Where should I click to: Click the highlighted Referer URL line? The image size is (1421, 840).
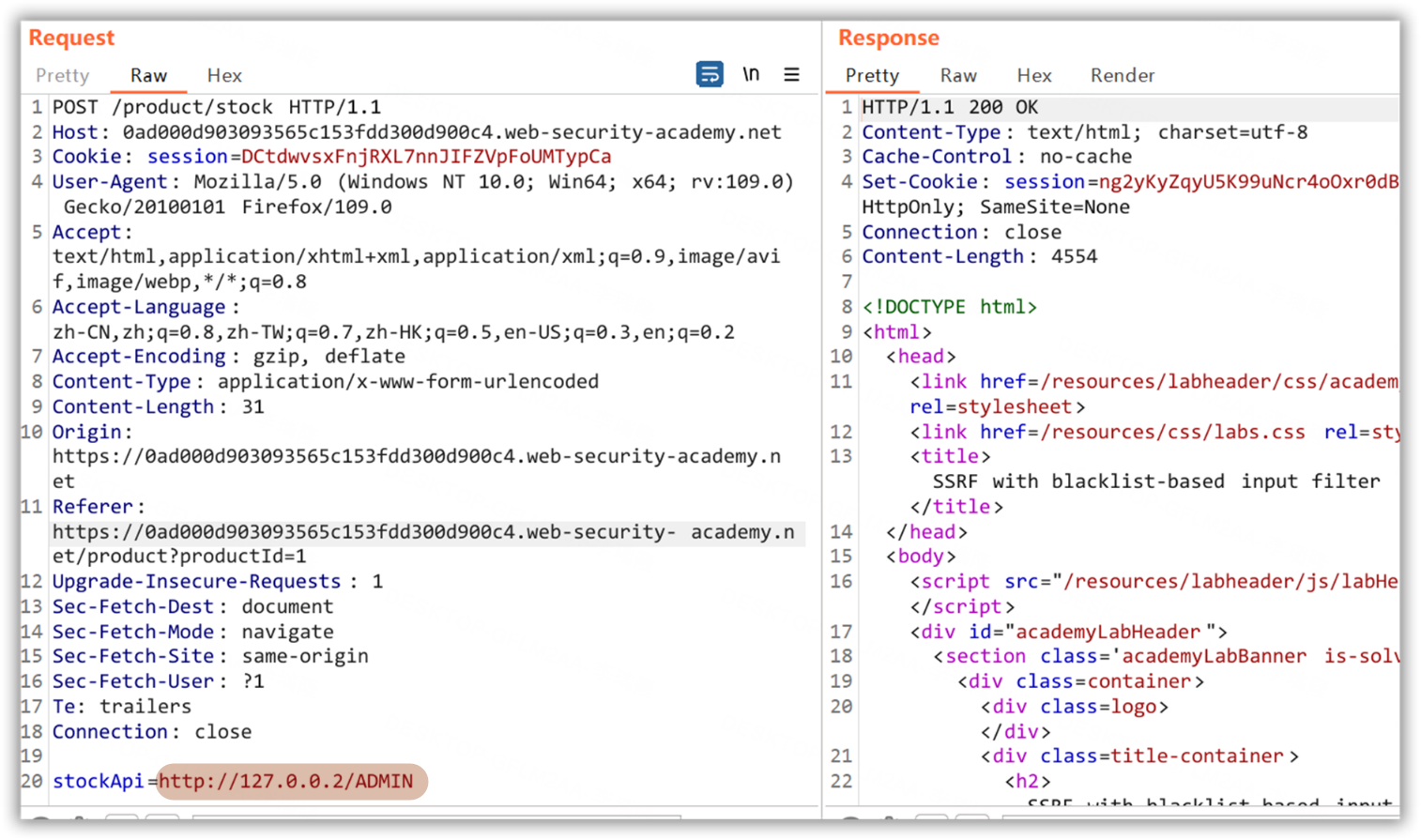(422, 532)
